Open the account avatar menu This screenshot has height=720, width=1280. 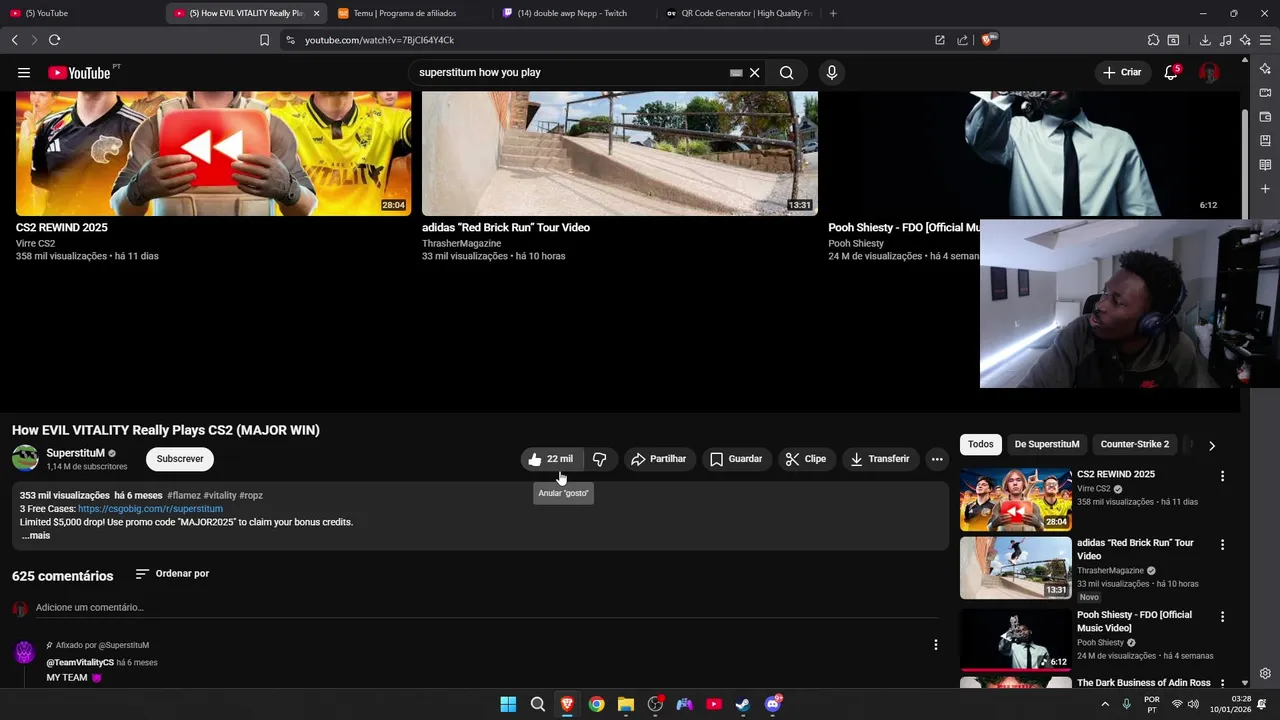(1209, 72)
